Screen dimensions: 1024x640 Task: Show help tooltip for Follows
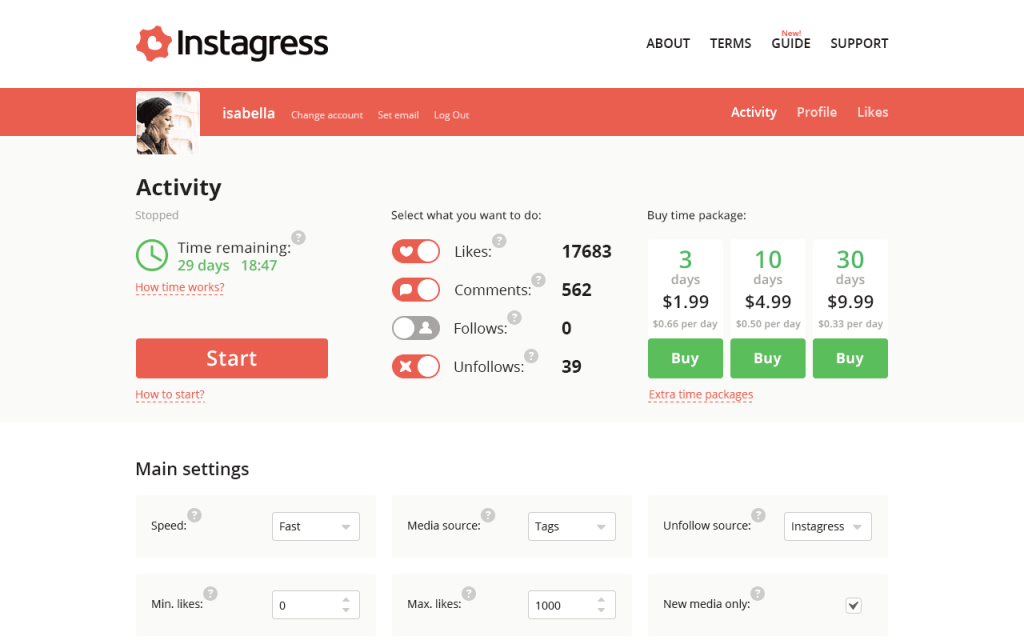515,317
